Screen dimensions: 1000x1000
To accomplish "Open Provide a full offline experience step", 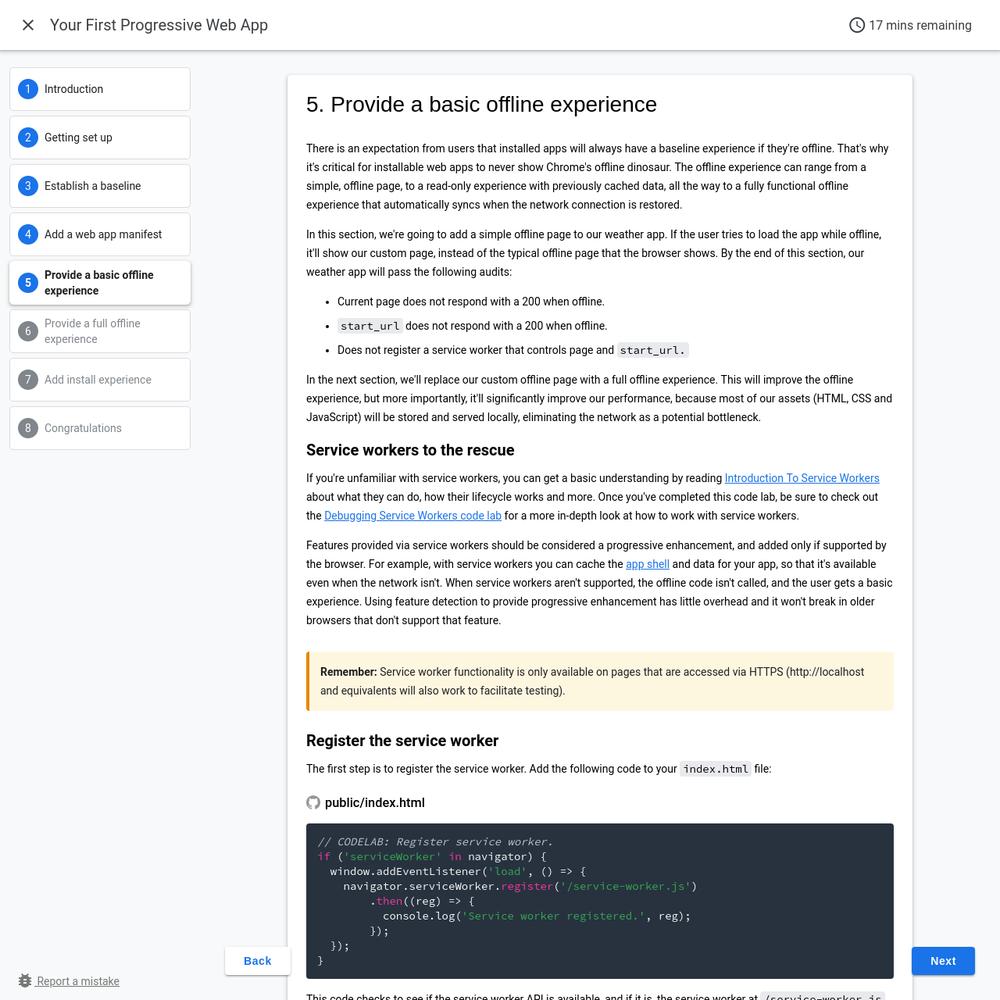I will point(99,331).
